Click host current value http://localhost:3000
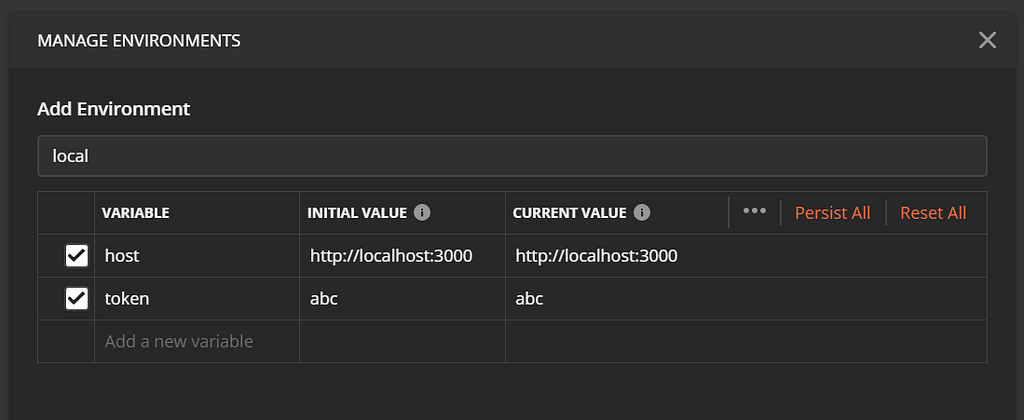1024x420 pixels. click(x=597, y=256)
